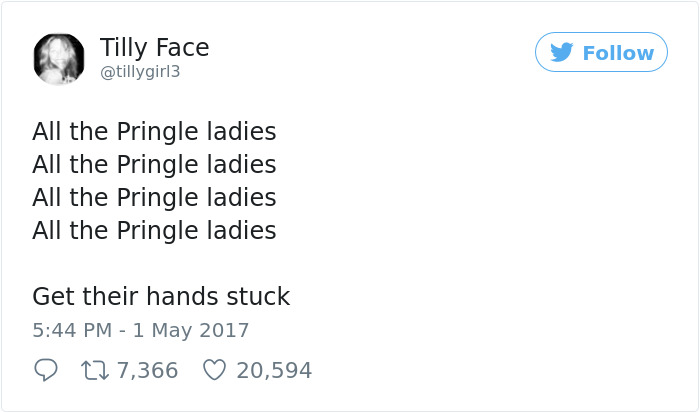700x413 pixels.
Task: Select the fourth "All the Pringle ladies" line
Action: (154, 230)
